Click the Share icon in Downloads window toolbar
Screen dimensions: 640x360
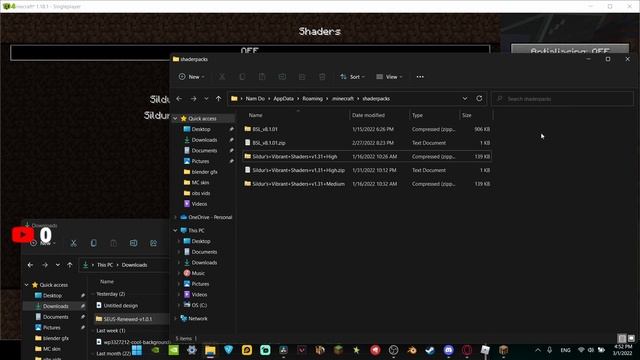153,243
